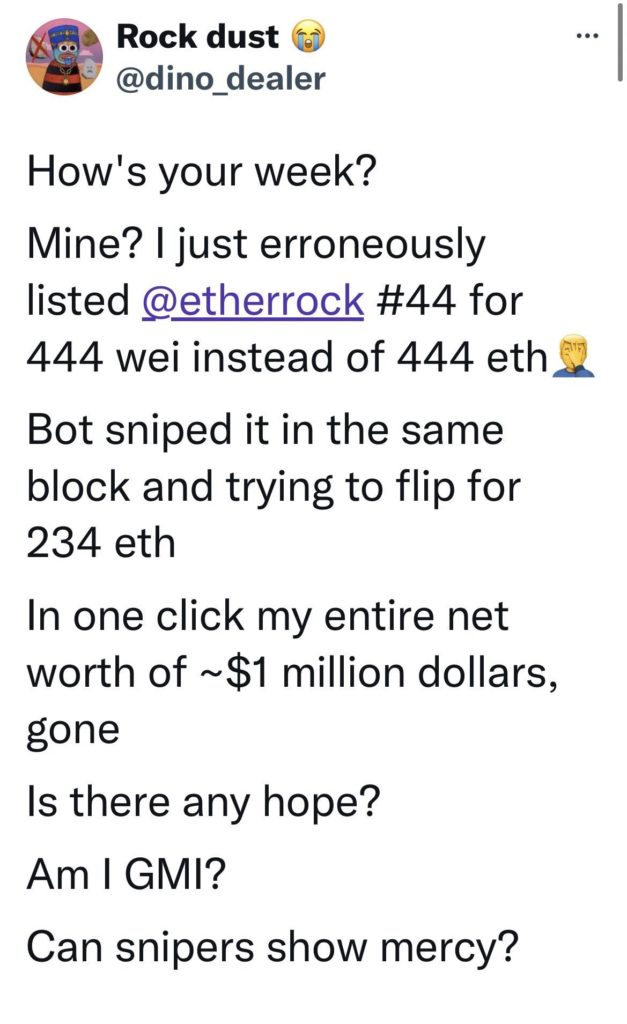Image resolution: width=627 pixels, height=1024 pixels.
Task: Click the #44 text after etherrock
Action: [416, 300]
